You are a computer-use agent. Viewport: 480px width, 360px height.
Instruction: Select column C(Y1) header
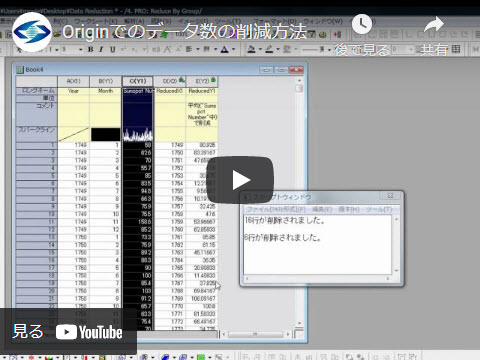(x=138, y=81)
